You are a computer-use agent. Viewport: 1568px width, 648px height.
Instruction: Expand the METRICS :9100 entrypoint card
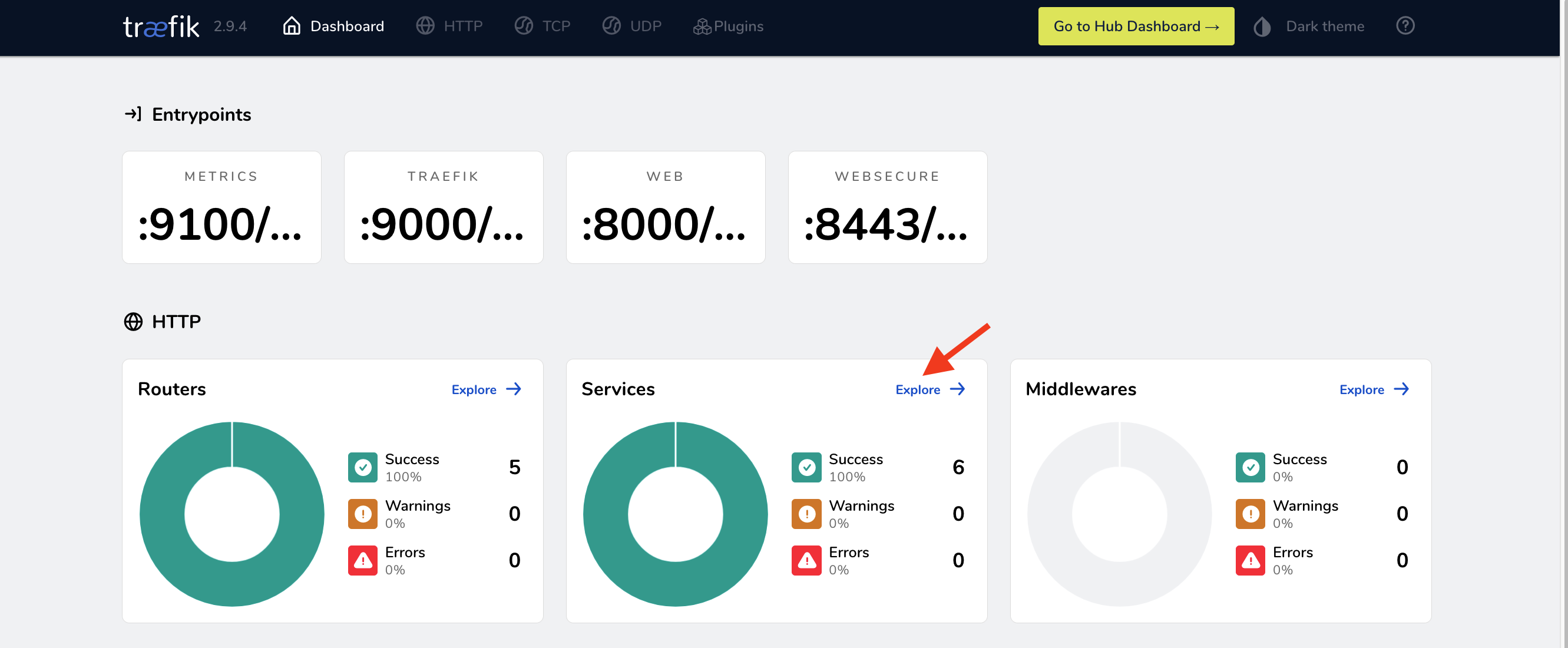click(221, 207)
